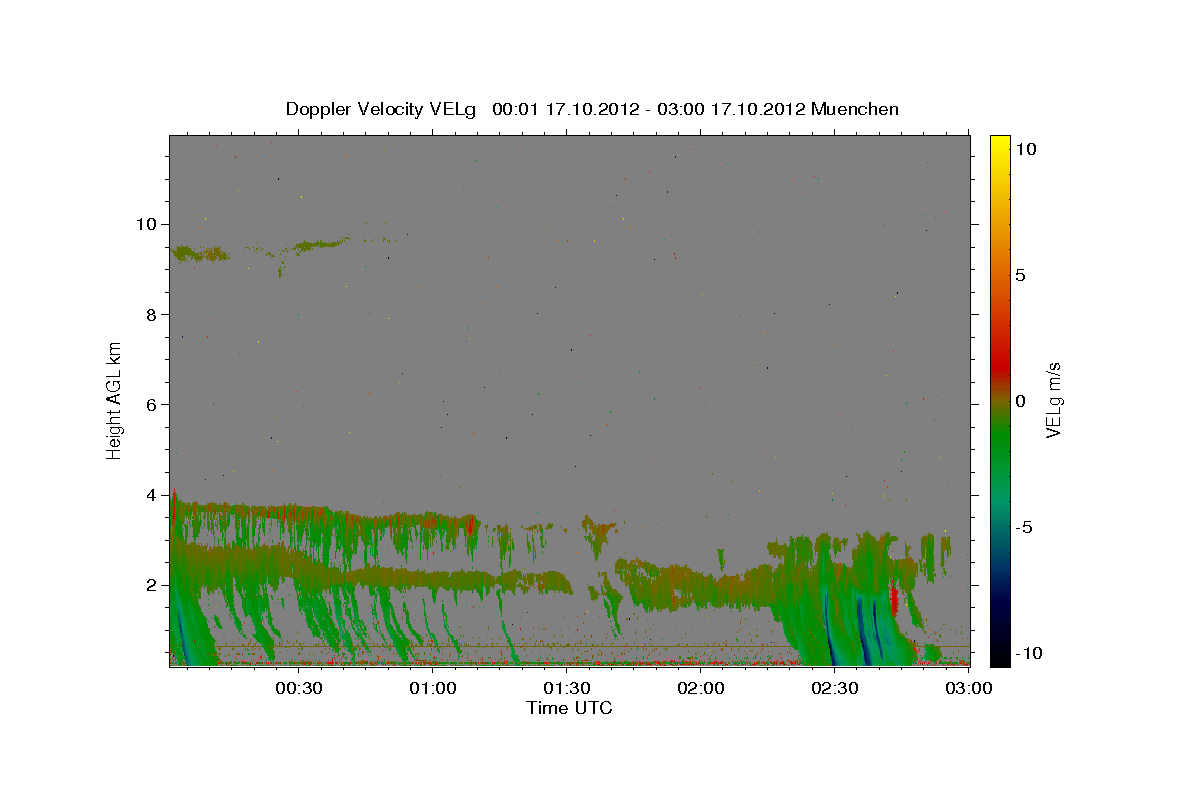Viewport: 1200px width, 800px height.
Task: Click the "02:00" time tick label
Action: tap(701, 688)
